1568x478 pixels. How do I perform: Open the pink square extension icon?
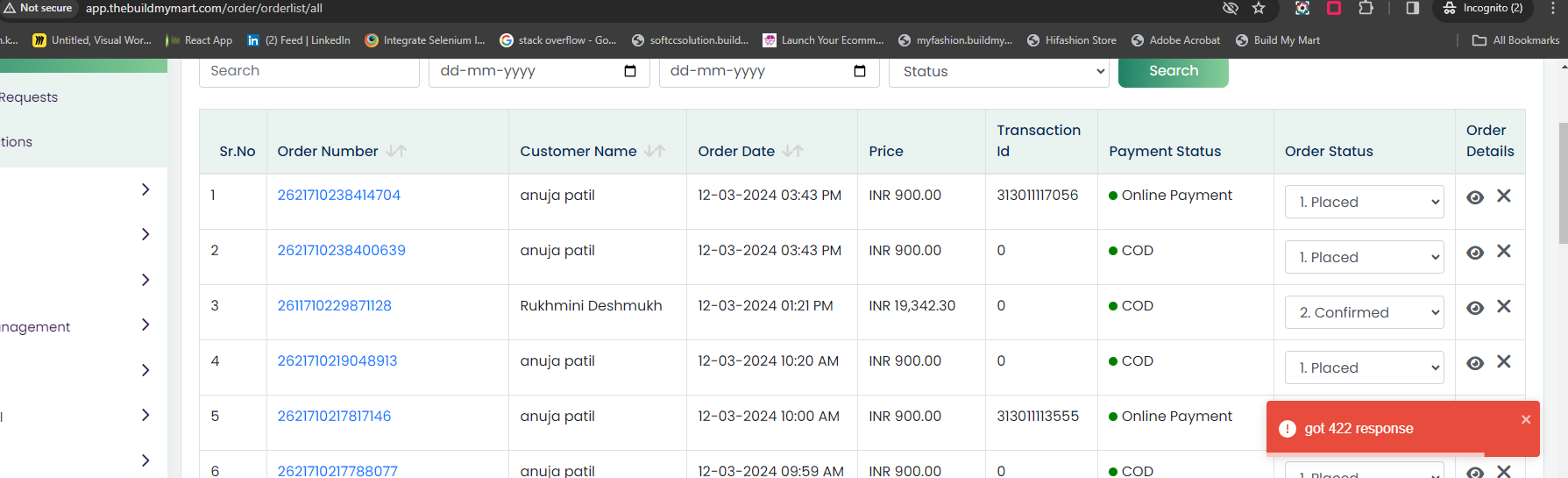click(1334, 8)
